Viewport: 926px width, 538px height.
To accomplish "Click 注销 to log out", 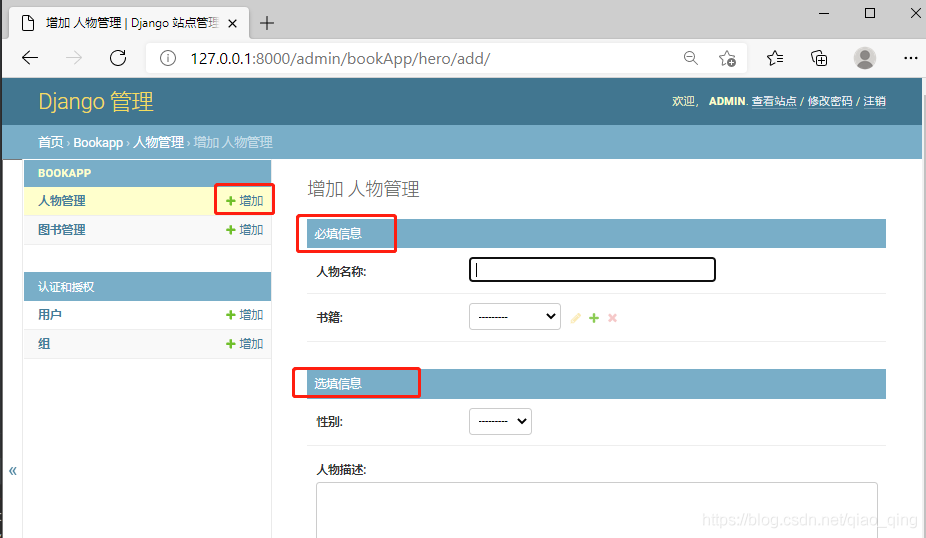I will pos(874,101).
